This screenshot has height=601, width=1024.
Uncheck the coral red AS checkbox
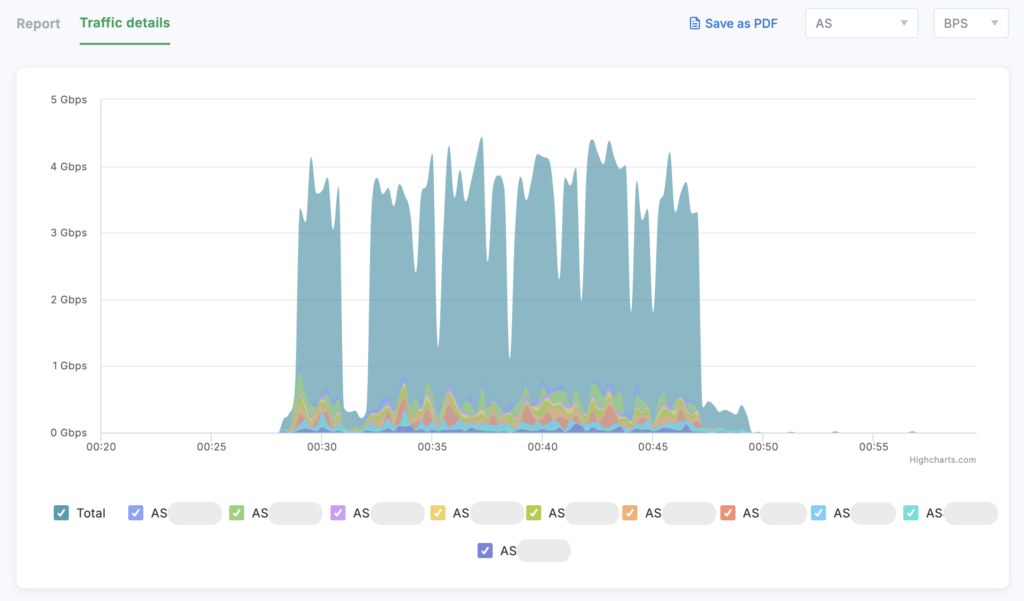point(728,513)
